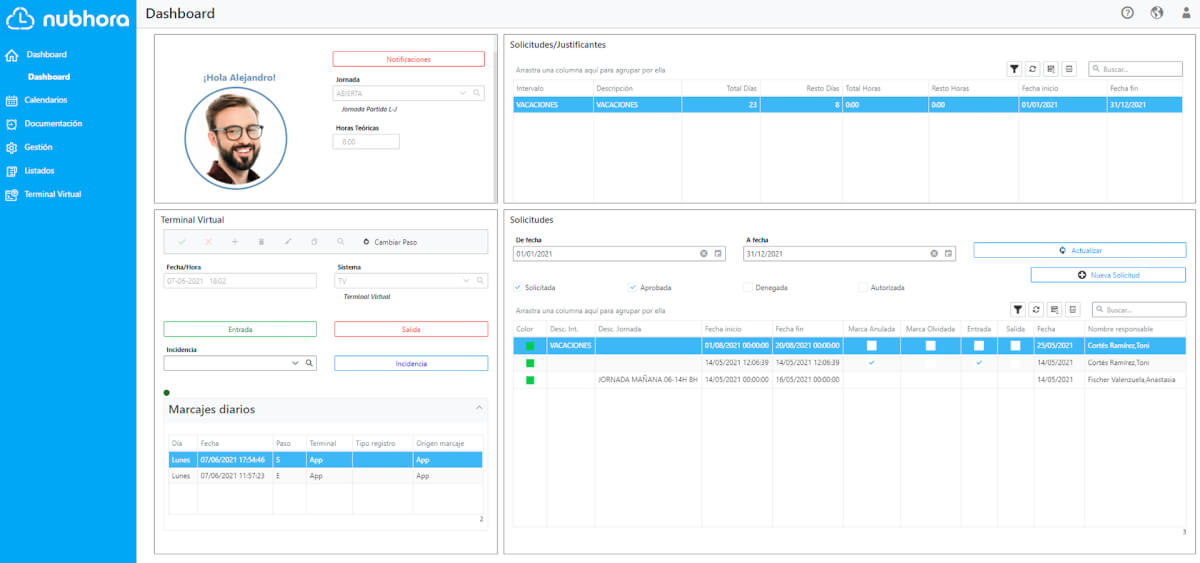
Task: Click the filter icon in Solicitudes/Justificantes
Action: point(1014,69)
